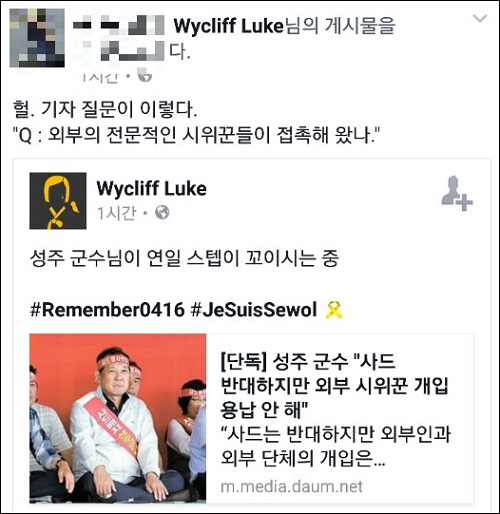The image size is (500, 514).
Task: Open the Seongju governor article photo
Action: point(118,418)
